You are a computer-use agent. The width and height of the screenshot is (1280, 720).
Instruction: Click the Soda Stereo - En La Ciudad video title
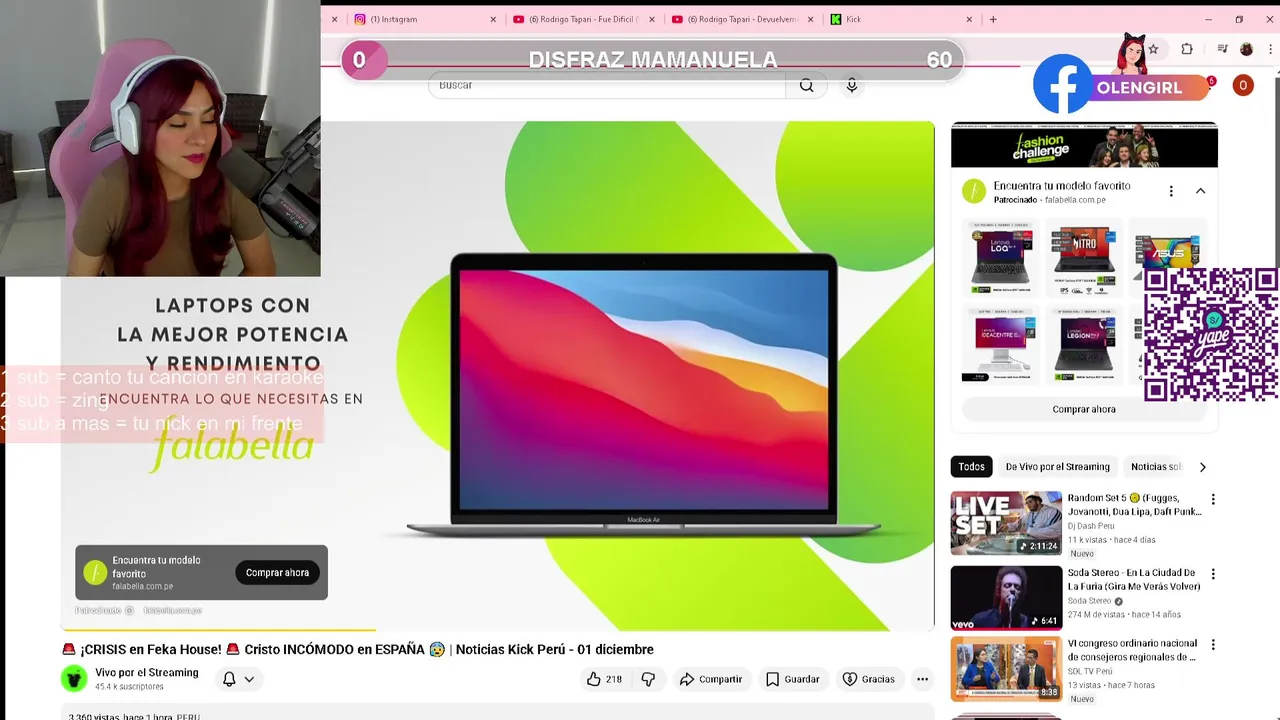coord(1134,579)
